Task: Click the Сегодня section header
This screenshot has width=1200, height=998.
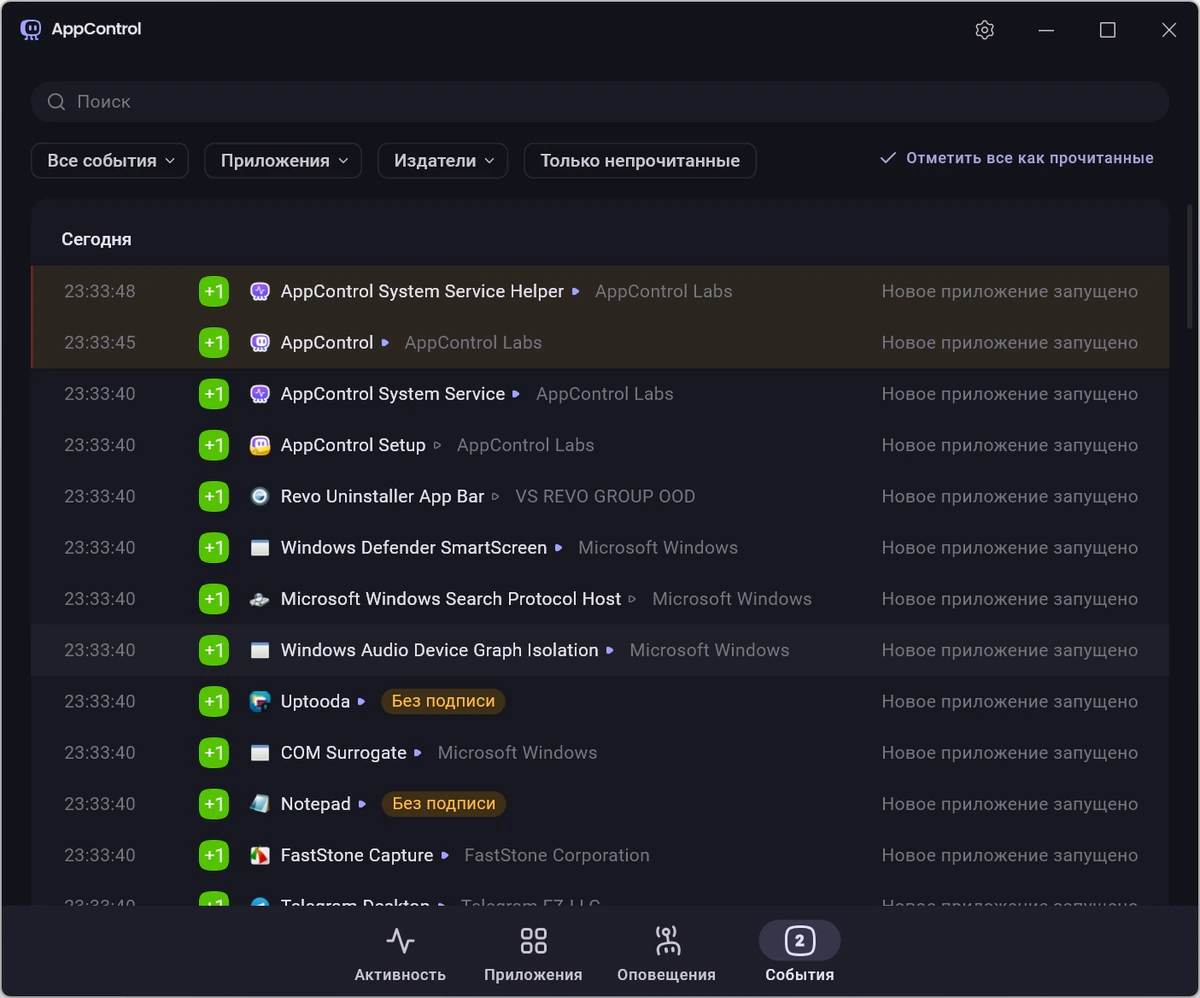Action: 96,240
